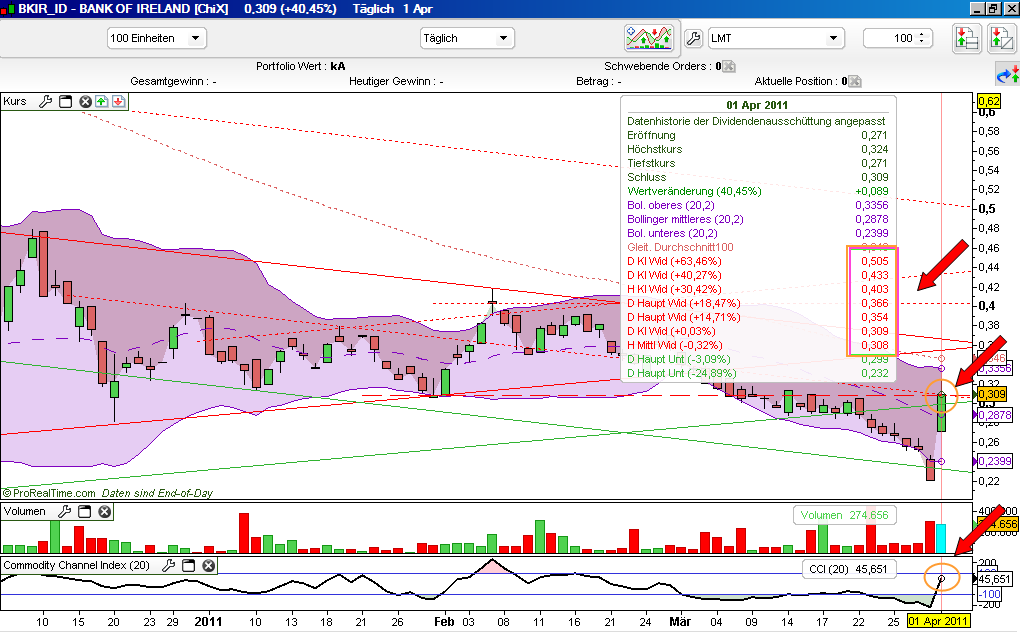Open Commodity Channel Index settings wrench

pyautogui.click(x=168, y=566)
